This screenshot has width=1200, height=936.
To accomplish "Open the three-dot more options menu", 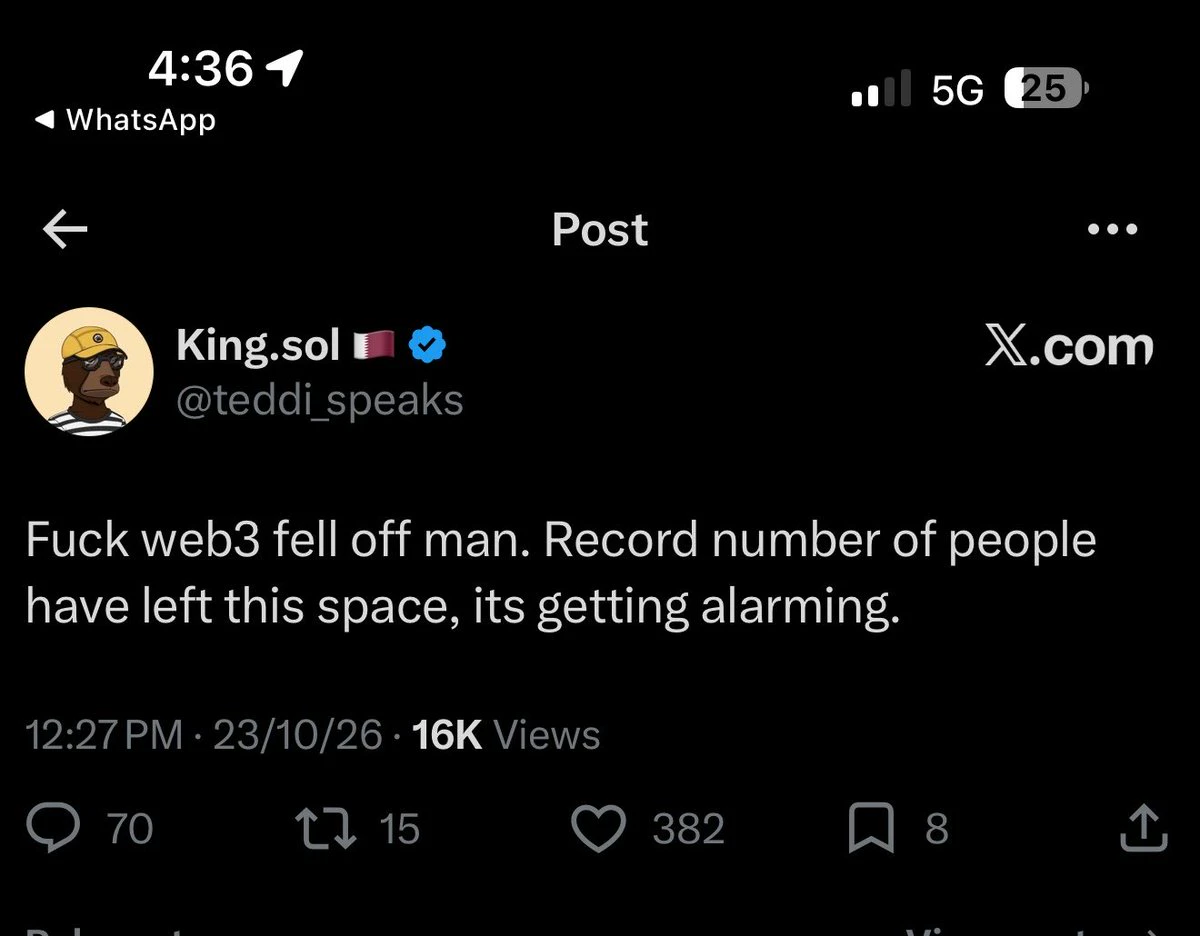I will 1112,230.
